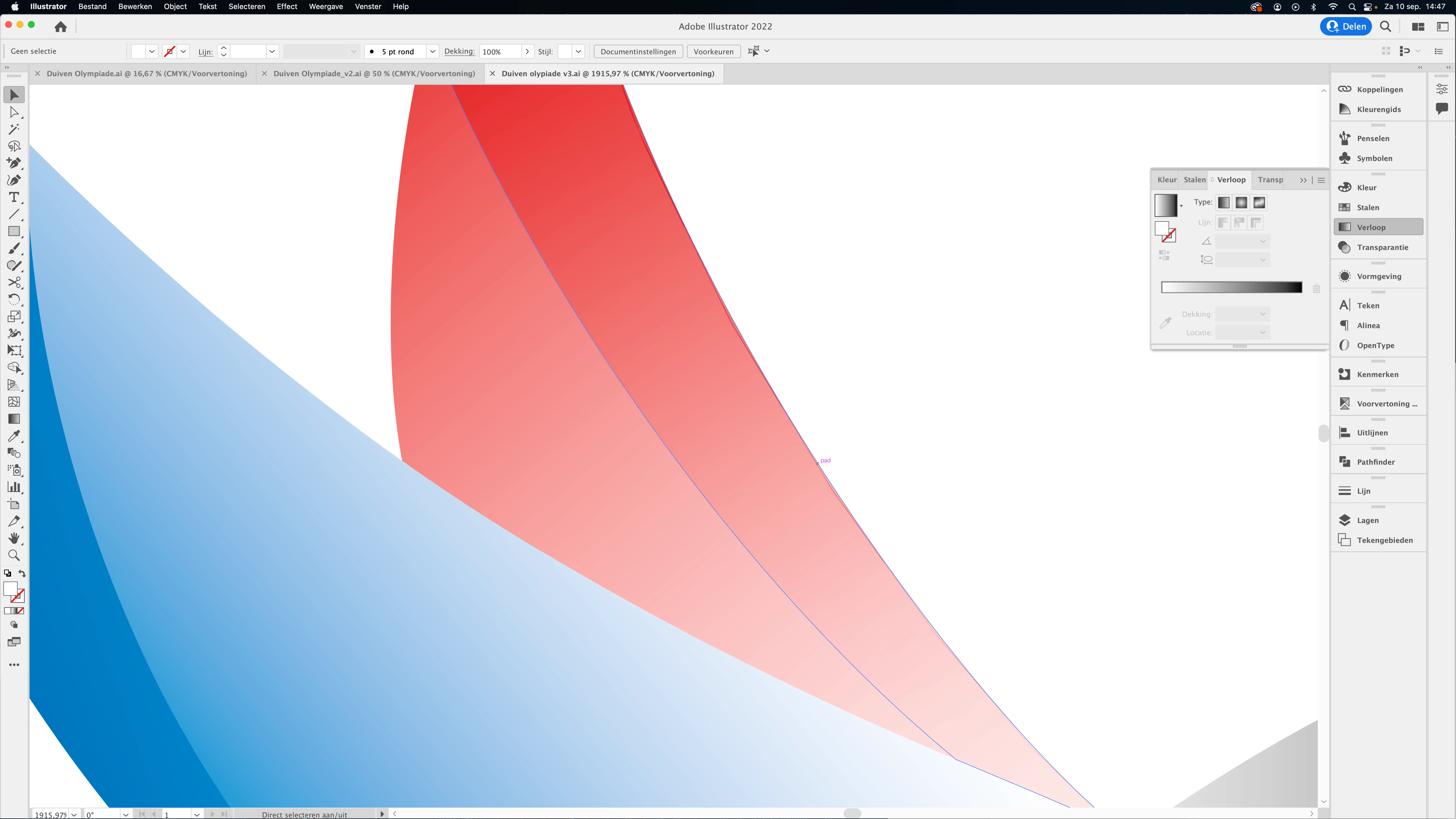Click the gradient slider bar
The width and height of the screenshot is (1456, 819).
1231,288
